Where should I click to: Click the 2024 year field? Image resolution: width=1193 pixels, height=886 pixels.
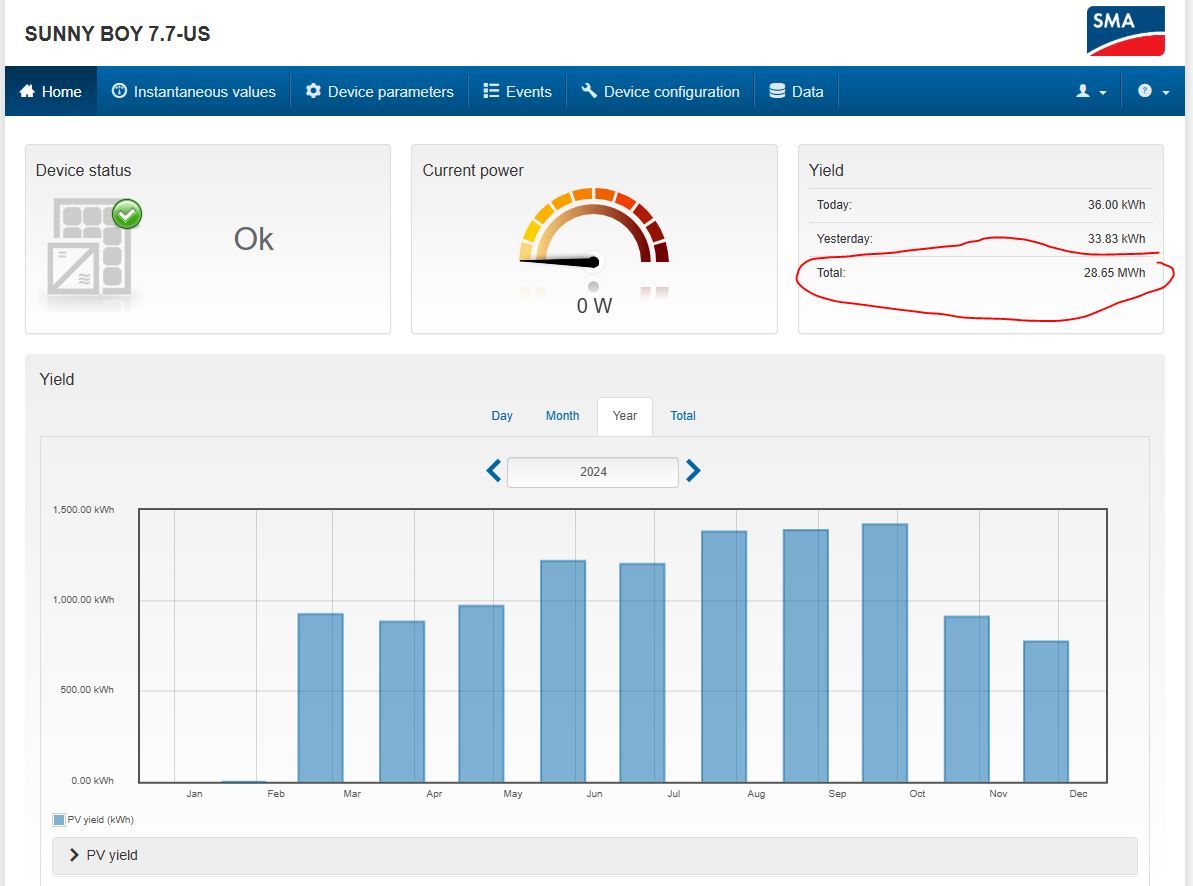click(x=593, y=472)
